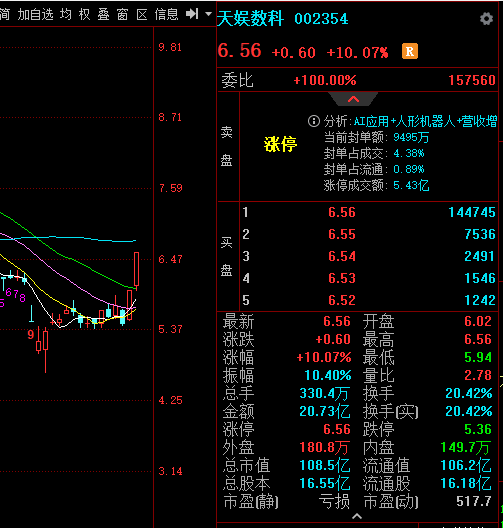
Task: Click the tall red limit-up candlestick
Action: pyautogui.click(x=136, y=271)
